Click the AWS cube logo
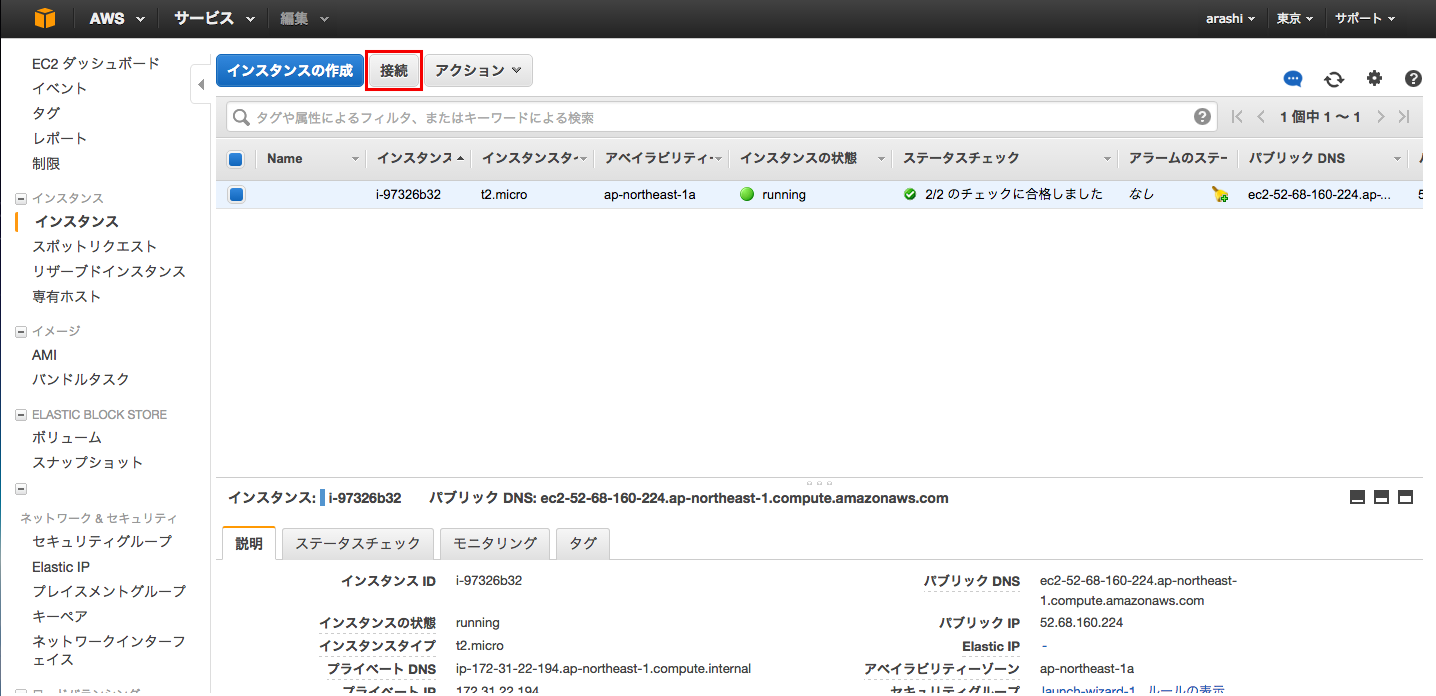 click(45, 17)
